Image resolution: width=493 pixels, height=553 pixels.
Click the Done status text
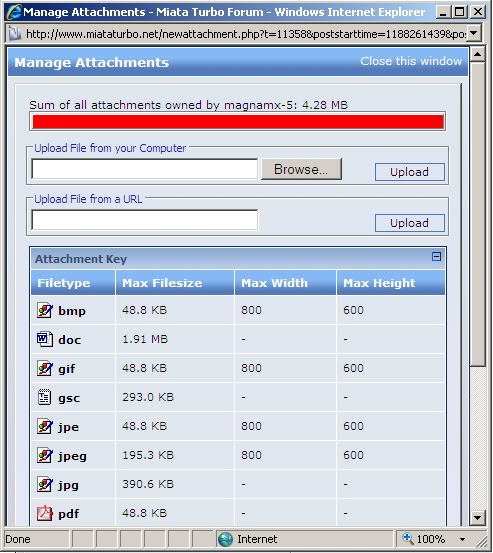coord(18,539)
